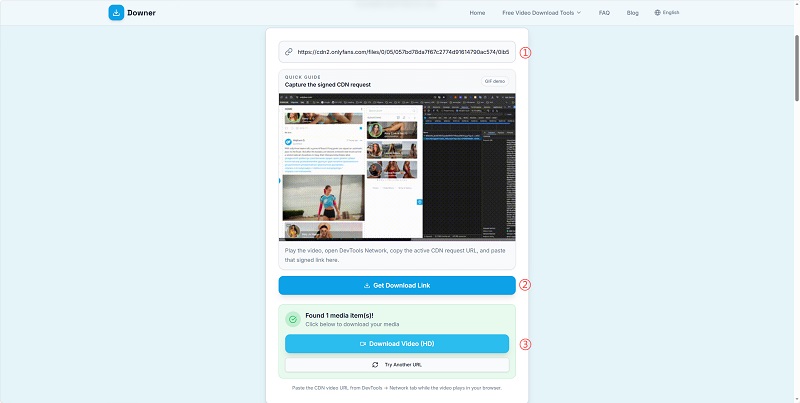Click the green success checkmark icon
This screenshot has width=800, height=403.
point(293,319)
